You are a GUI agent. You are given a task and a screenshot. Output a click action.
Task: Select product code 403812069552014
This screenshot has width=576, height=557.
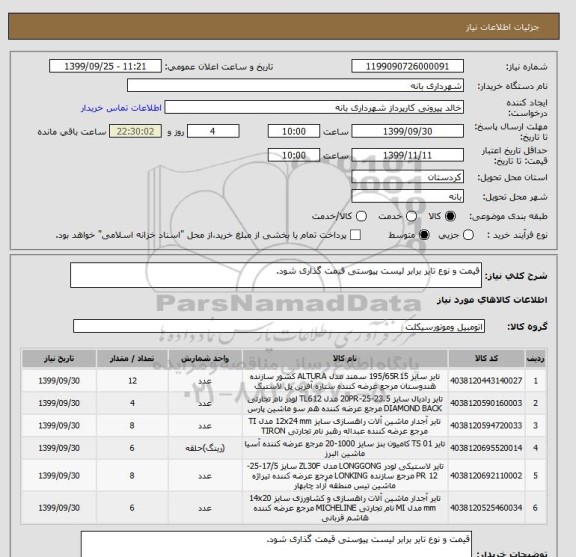click(x=486, y=448)
